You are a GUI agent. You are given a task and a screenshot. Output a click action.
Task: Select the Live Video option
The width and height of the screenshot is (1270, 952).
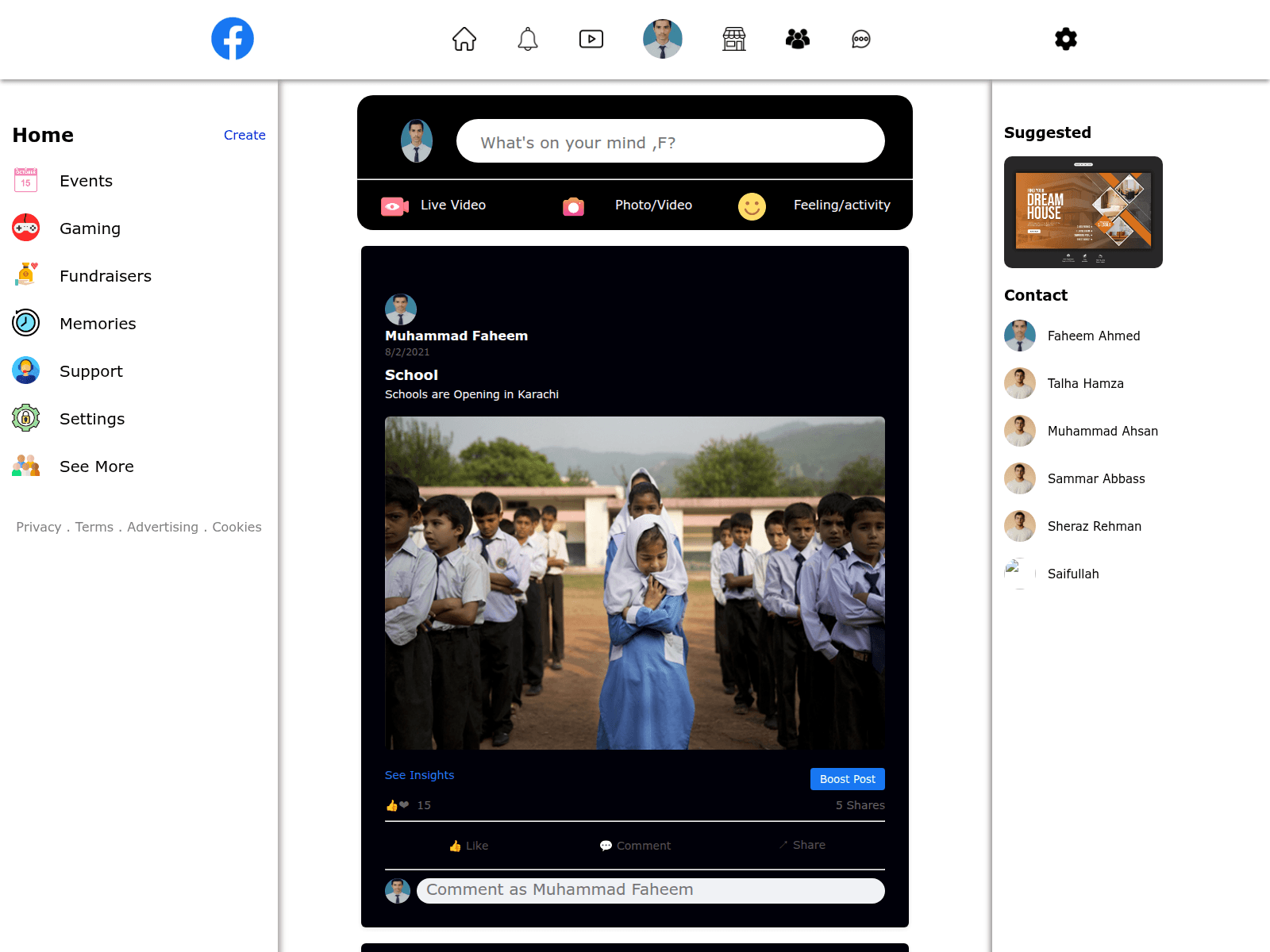453,205
